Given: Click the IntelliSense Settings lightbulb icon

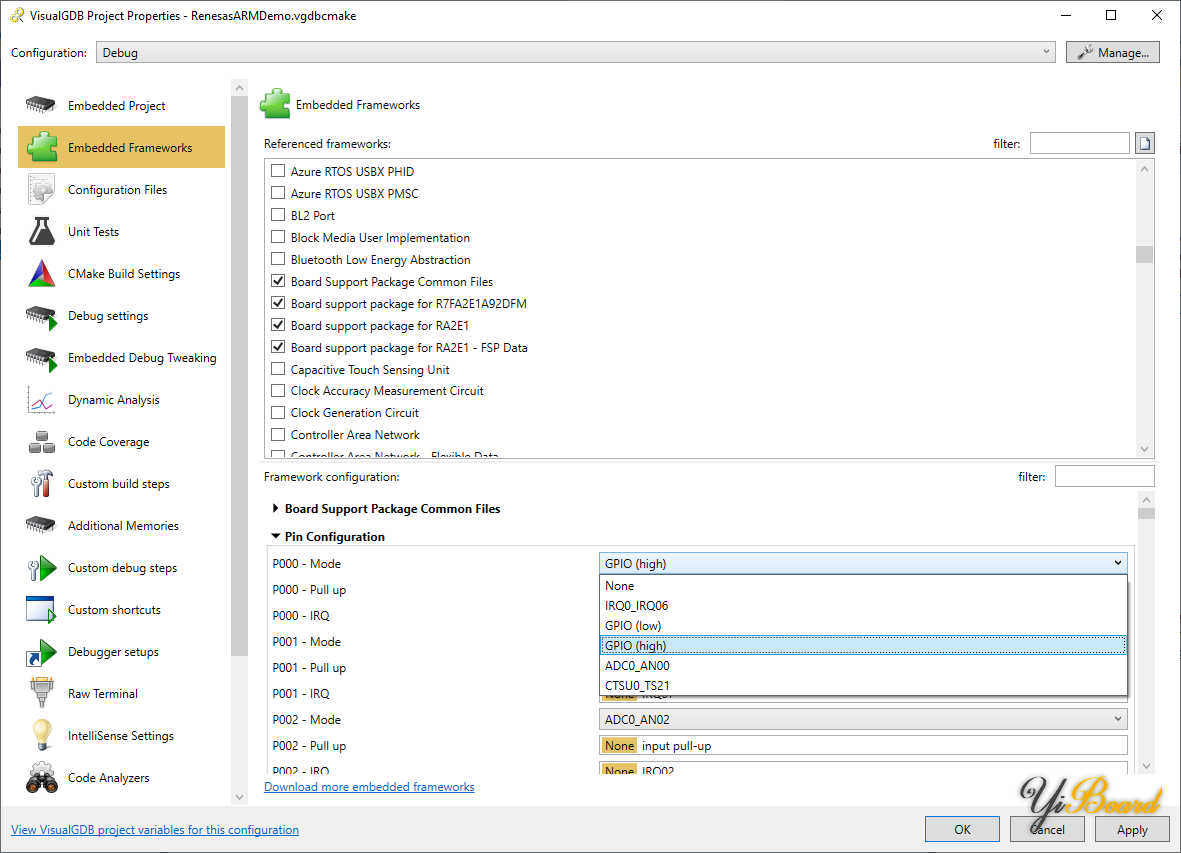Looking at the screenshot, I should coord(41,736).
